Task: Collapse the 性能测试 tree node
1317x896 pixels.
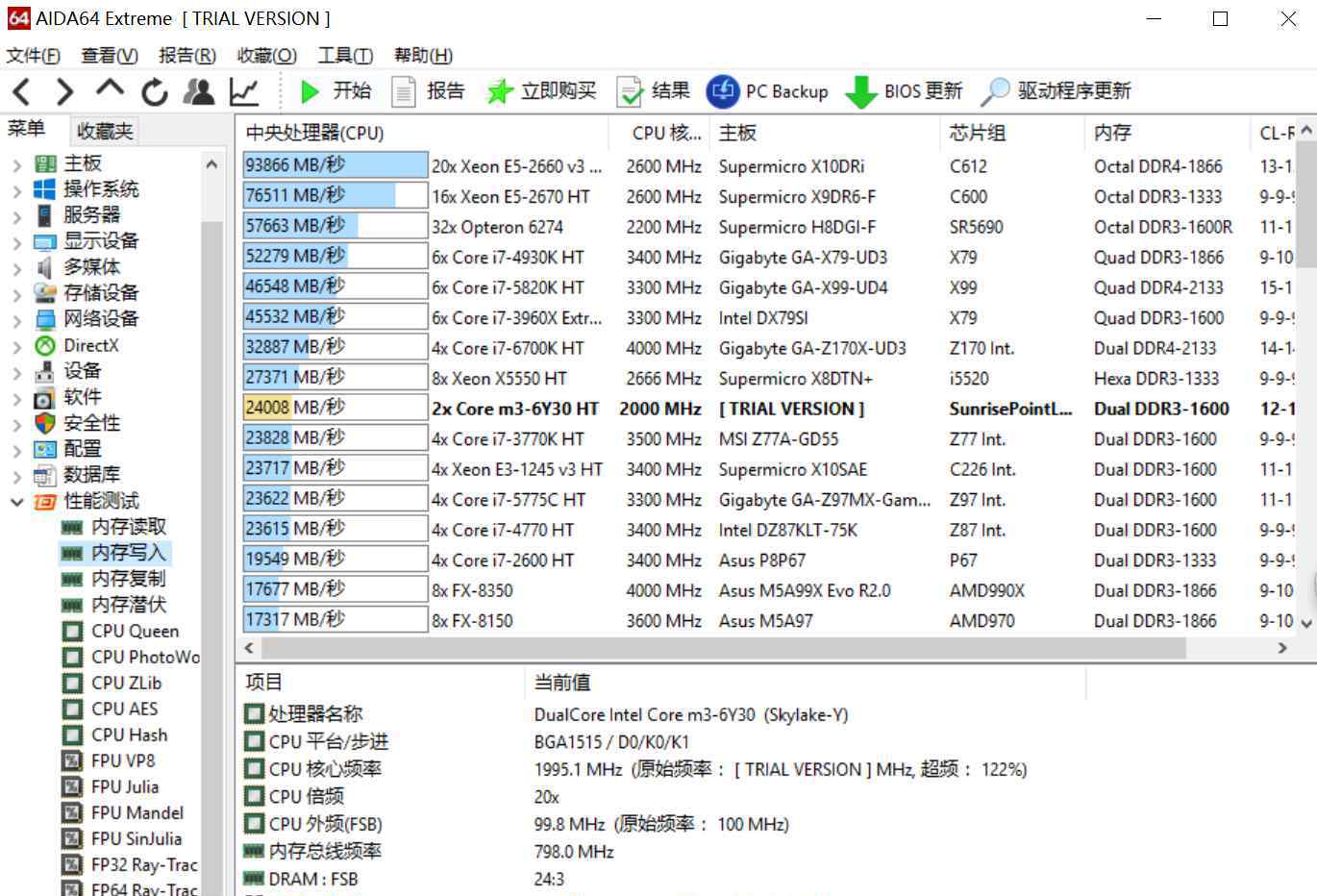Action: coord(16,501)
